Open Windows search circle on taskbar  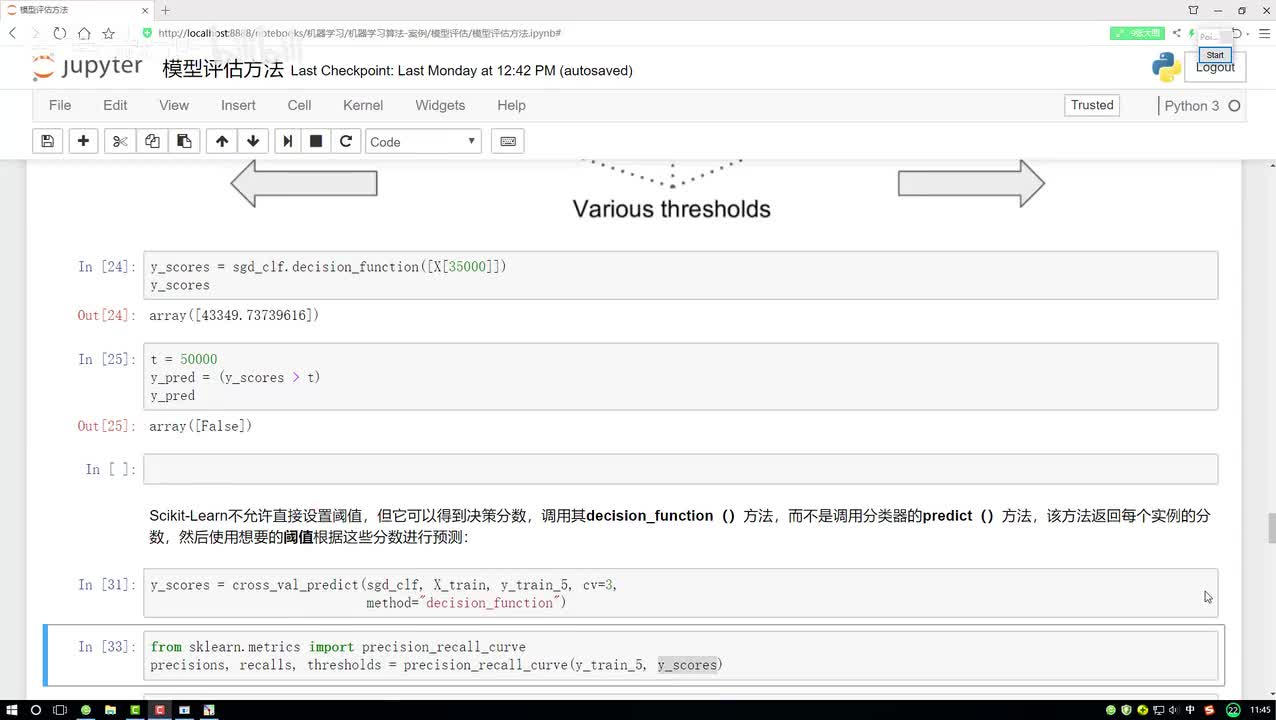tap(36, 710)
